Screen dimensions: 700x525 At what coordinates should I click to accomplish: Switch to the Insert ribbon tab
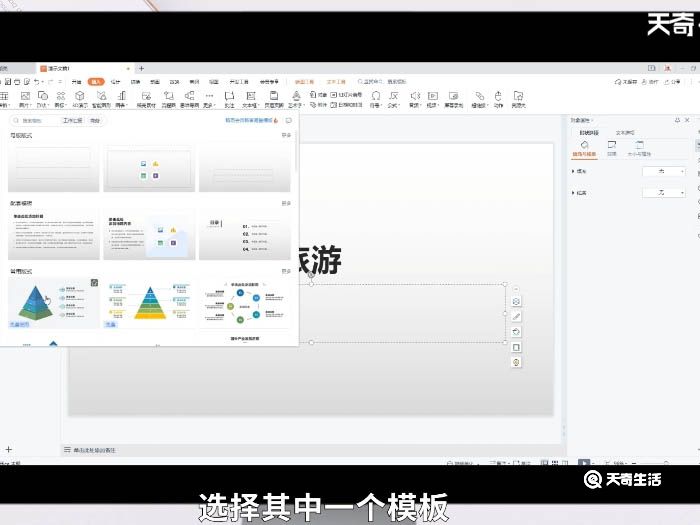tap(96, 82)
